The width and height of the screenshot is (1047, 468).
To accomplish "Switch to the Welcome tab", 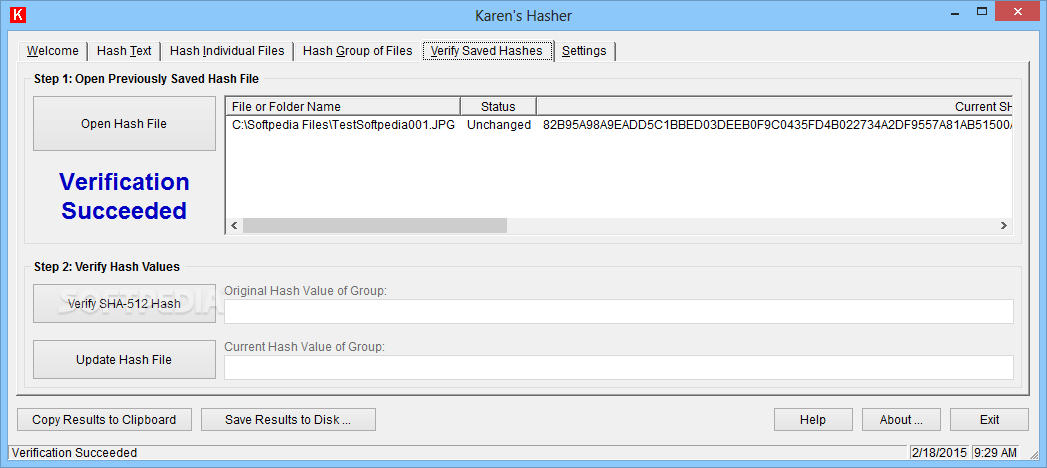I will 53,51.
